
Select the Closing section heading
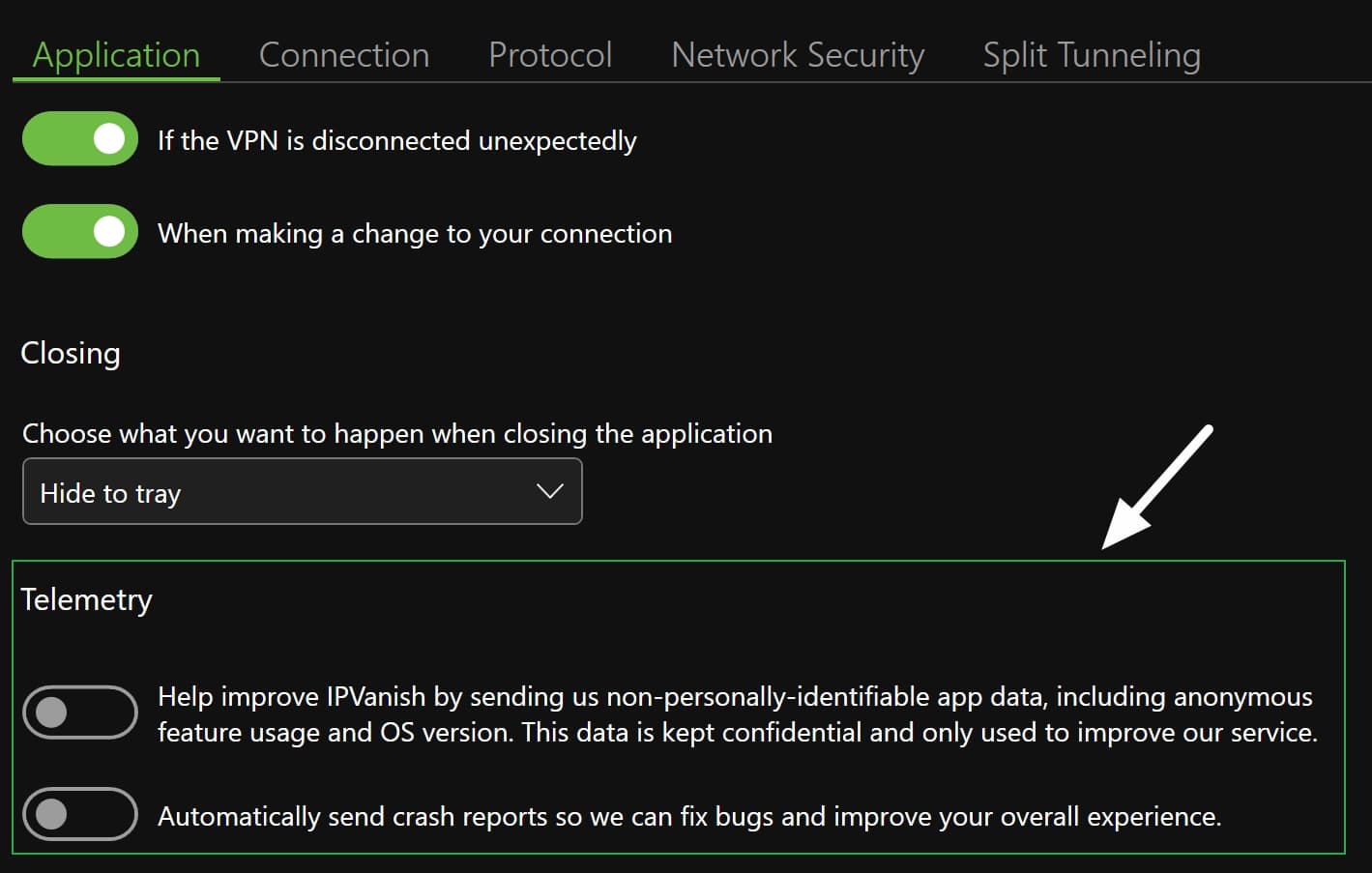click(71, 354)
